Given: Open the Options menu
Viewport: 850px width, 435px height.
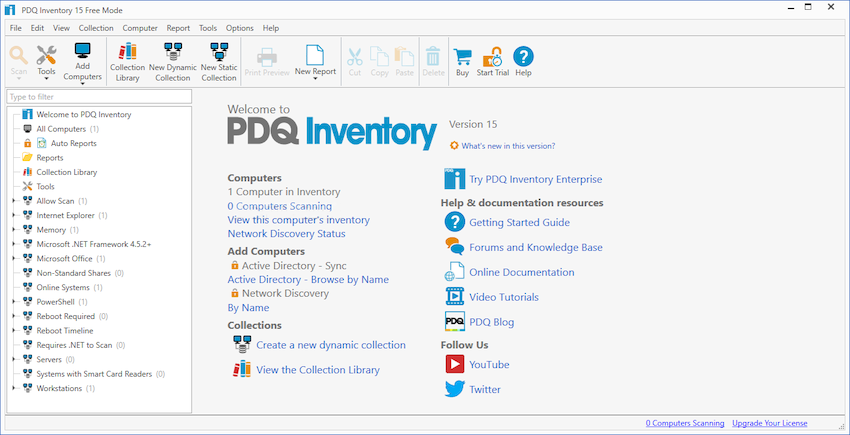Looking at the screenshot, I should point(239,28).
